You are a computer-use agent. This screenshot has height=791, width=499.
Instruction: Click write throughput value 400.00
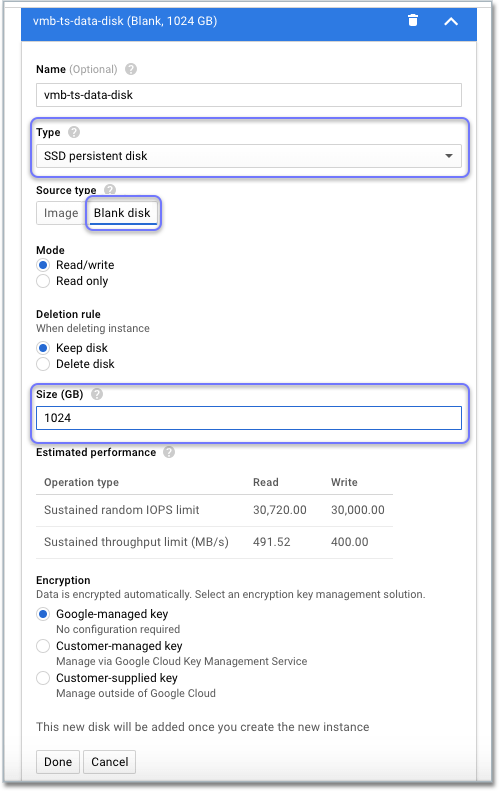[x=350, y=542]
